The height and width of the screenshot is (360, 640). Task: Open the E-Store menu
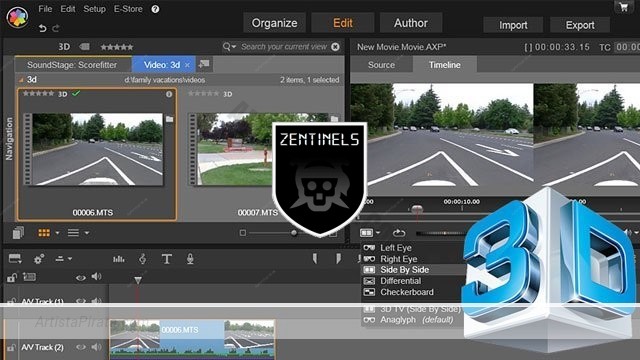128,9
